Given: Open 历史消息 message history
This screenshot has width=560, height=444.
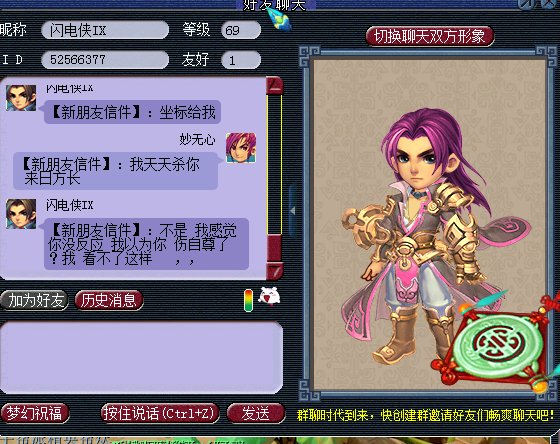Looking at the screenshot, I should 109,300.
